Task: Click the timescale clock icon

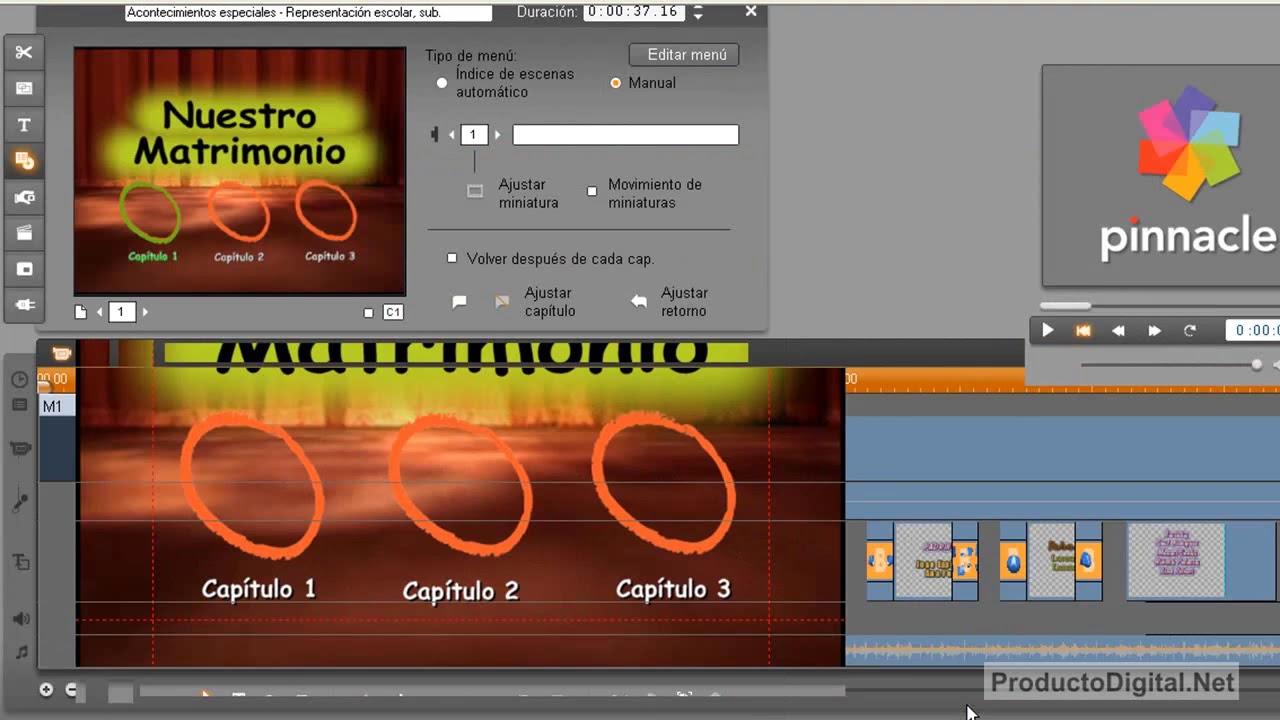Action: coord(20,380)
